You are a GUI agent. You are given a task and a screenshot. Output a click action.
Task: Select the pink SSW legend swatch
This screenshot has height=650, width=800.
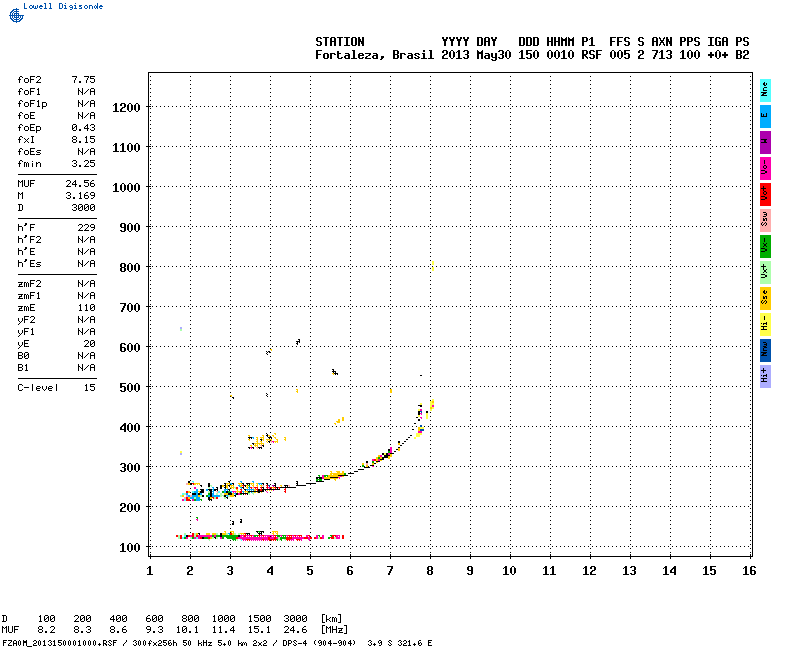pyautogui.click(x=765, y=220)
